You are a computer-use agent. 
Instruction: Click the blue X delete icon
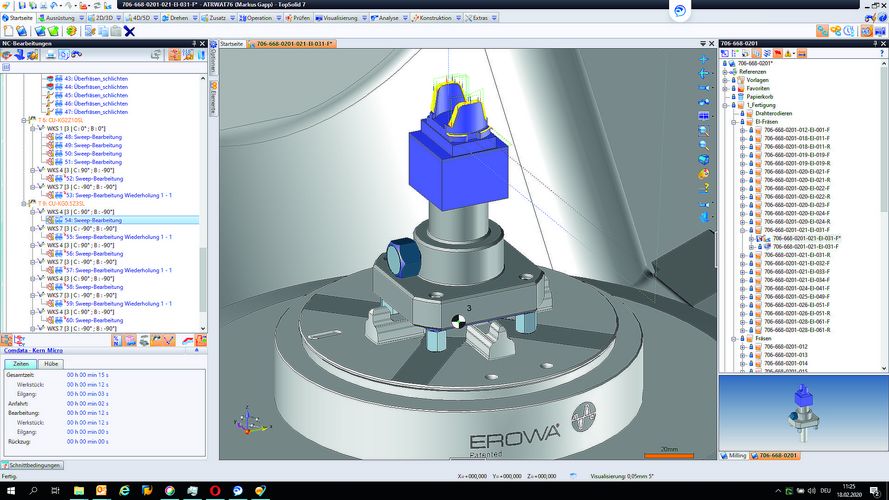click(129, 31)
